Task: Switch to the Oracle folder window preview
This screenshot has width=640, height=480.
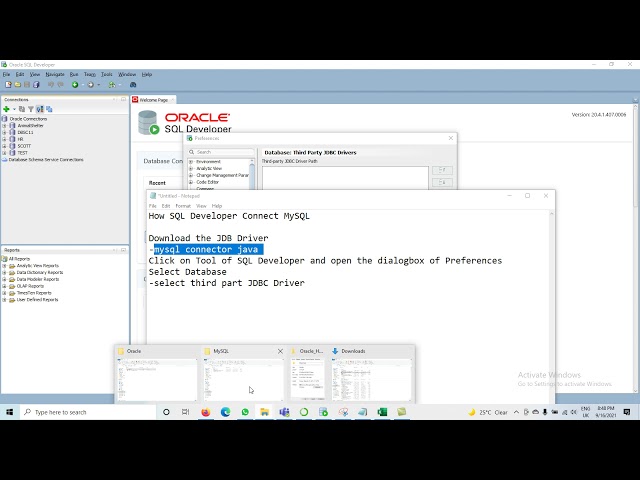Action: click(157, 374)
